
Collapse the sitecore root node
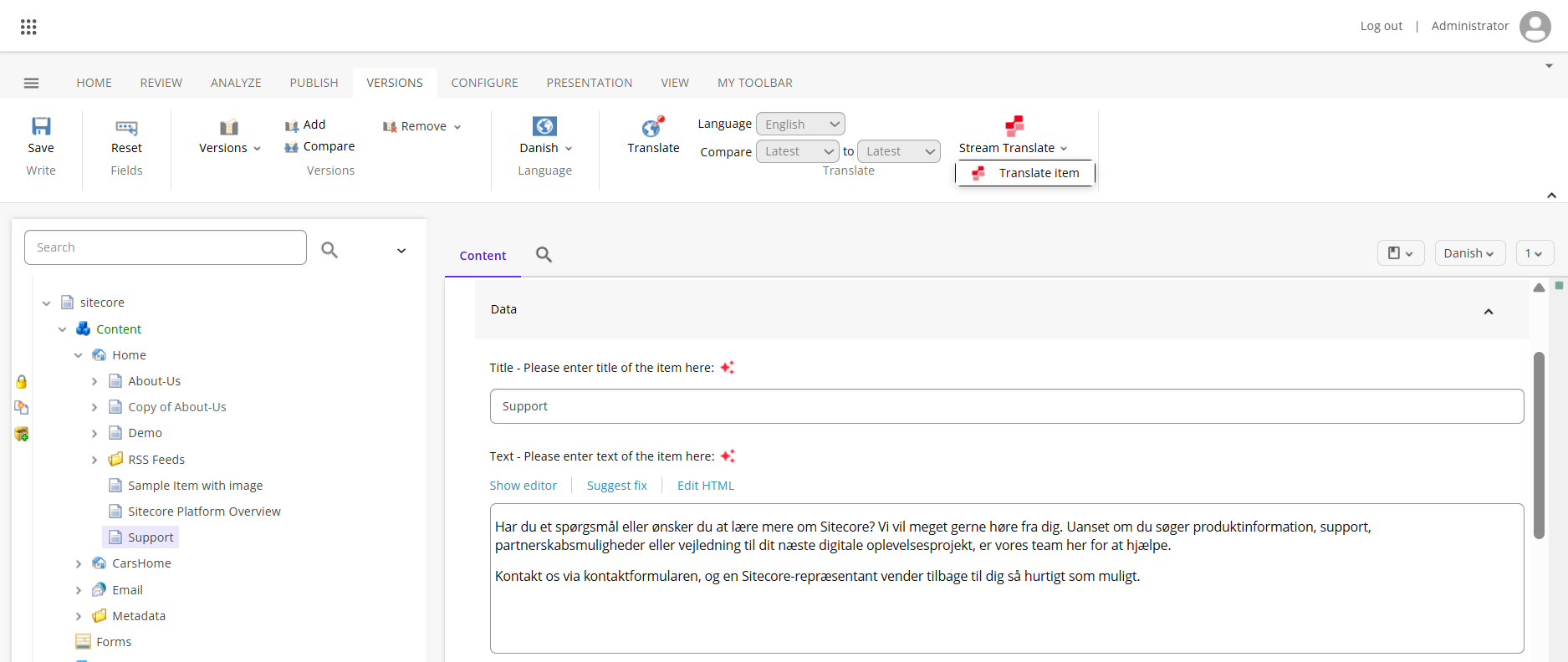click(x=47, y=303)
